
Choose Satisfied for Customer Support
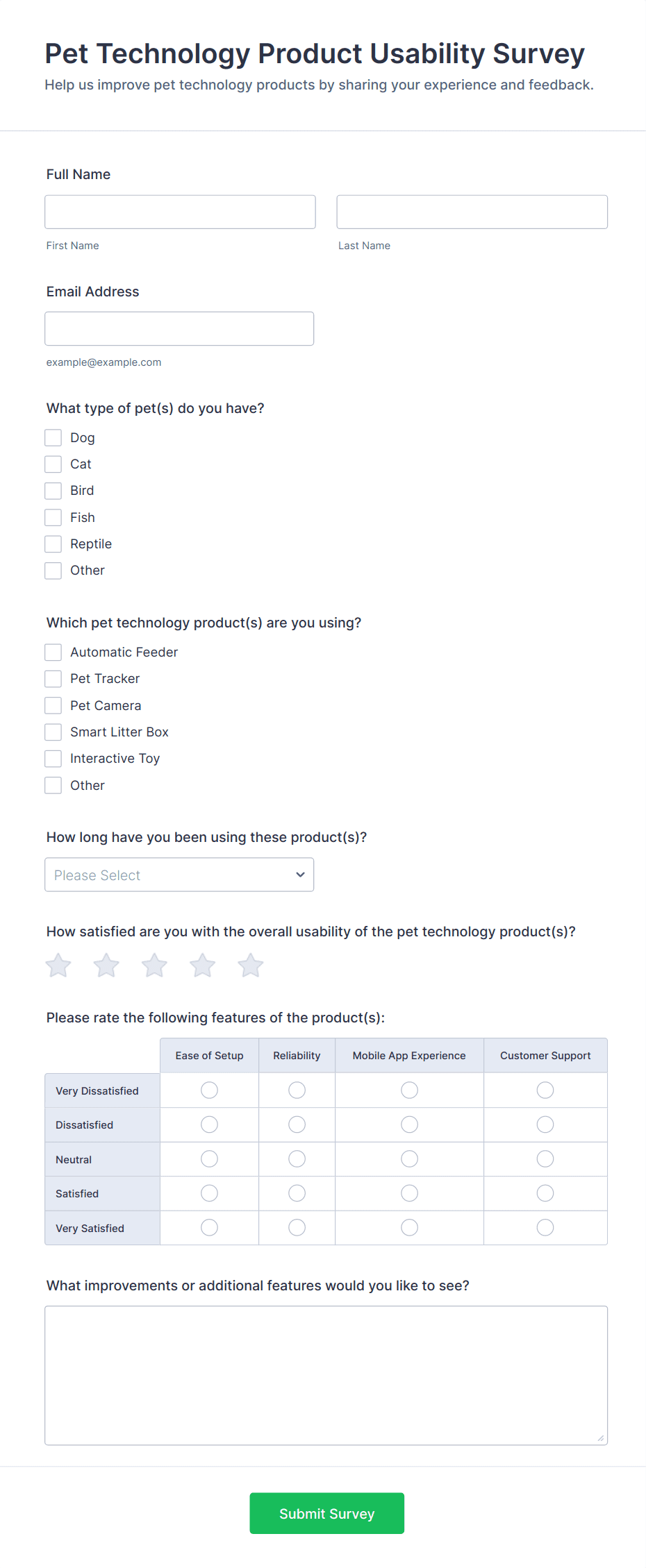[545, 1193]
